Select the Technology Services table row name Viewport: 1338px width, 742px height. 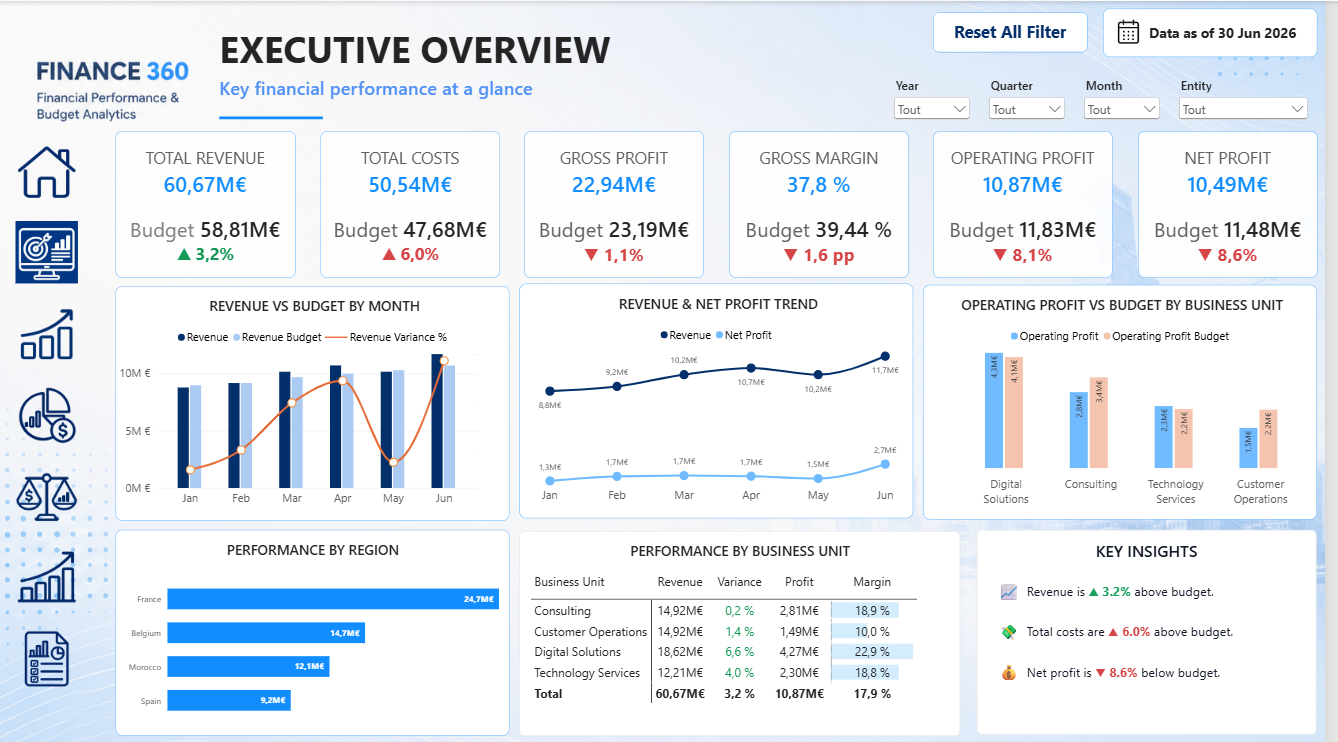[587, 673]
